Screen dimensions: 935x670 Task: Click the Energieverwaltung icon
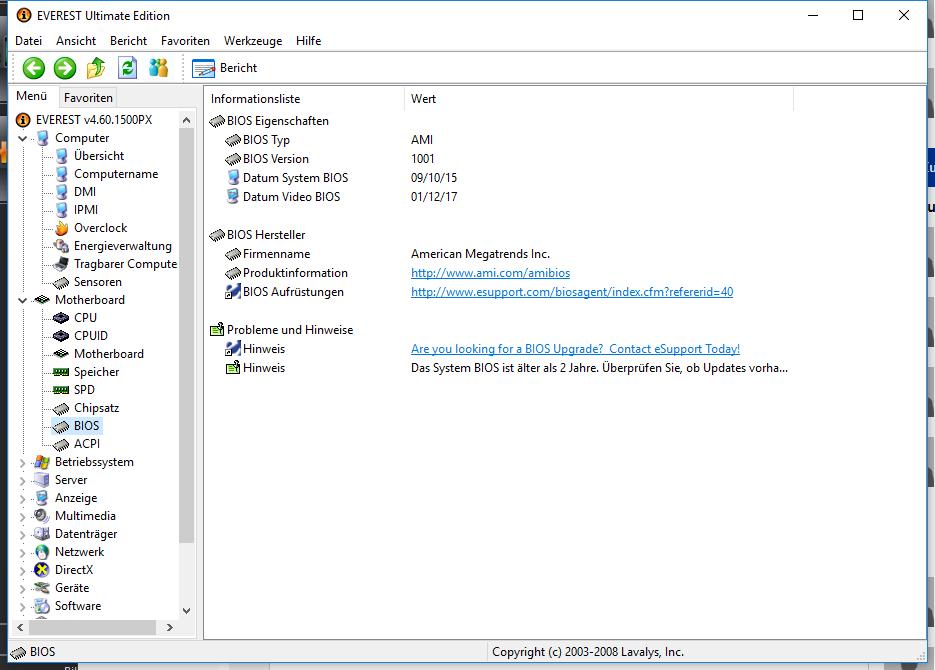pos(61,246)
